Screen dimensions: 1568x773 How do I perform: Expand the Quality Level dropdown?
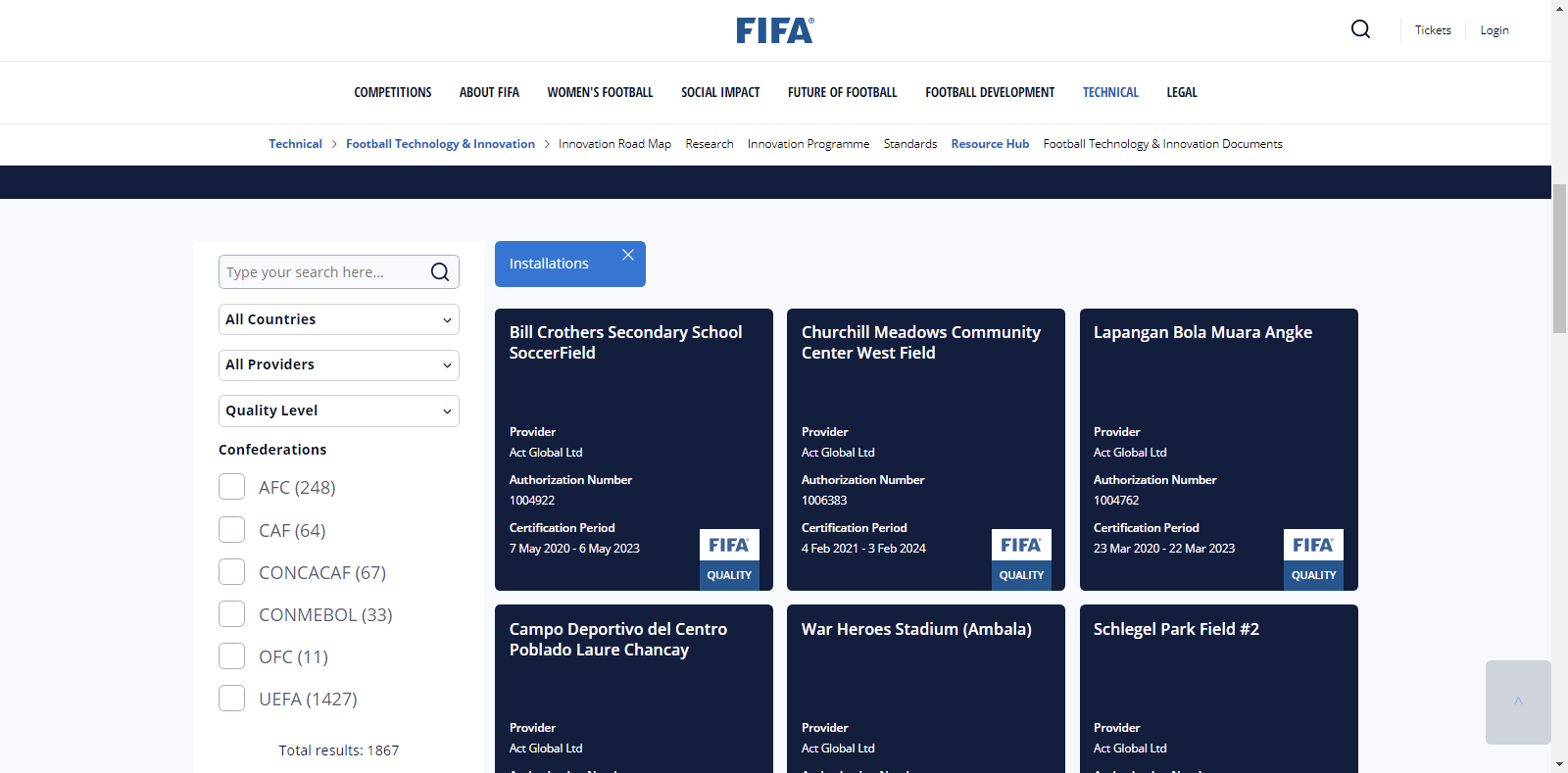338,411
